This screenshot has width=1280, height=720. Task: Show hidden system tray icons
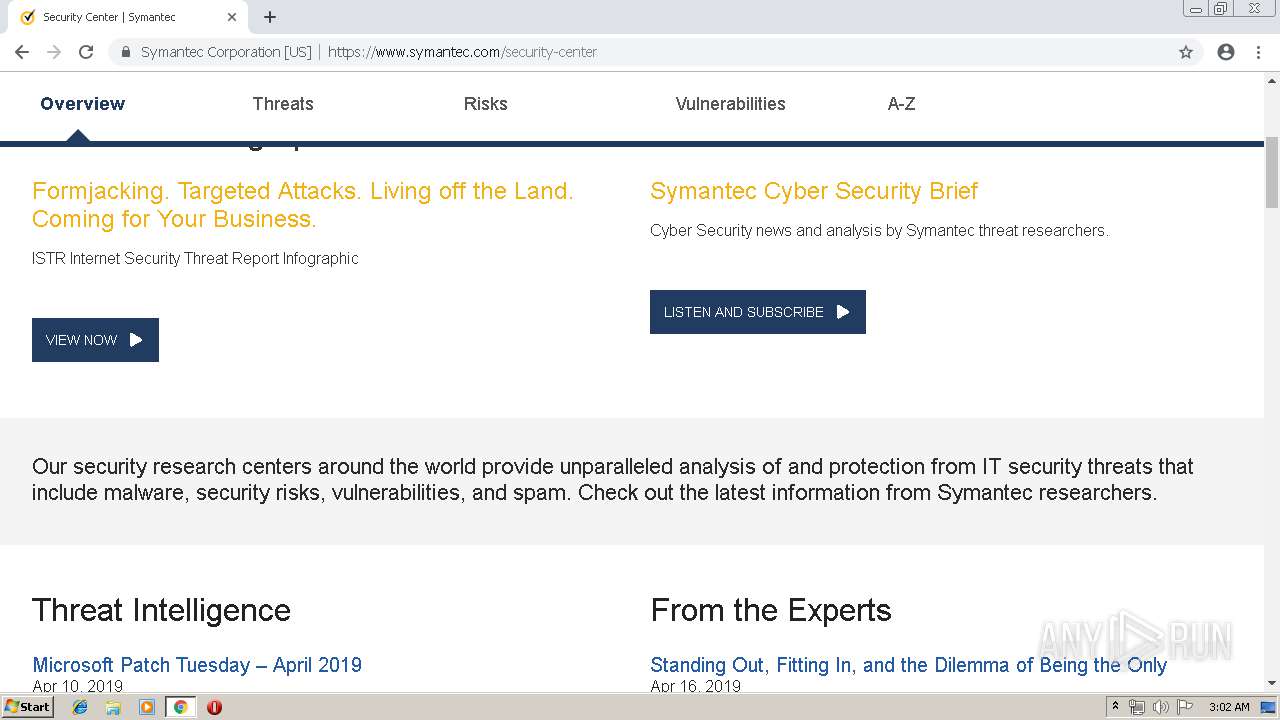[1115, 707]
